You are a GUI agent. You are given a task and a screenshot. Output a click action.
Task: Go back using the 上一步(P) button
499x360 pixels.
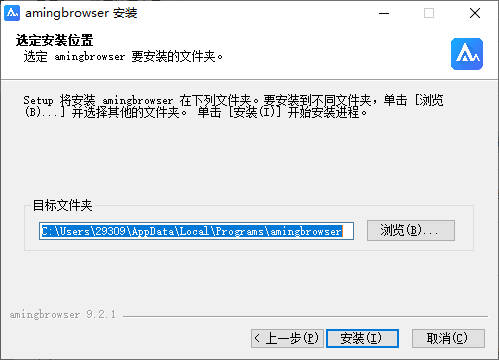[x=287, y=338]
